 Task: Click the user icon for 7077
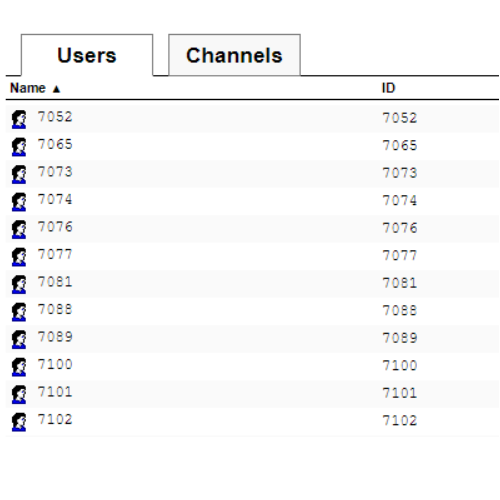(x=19, y=257)
